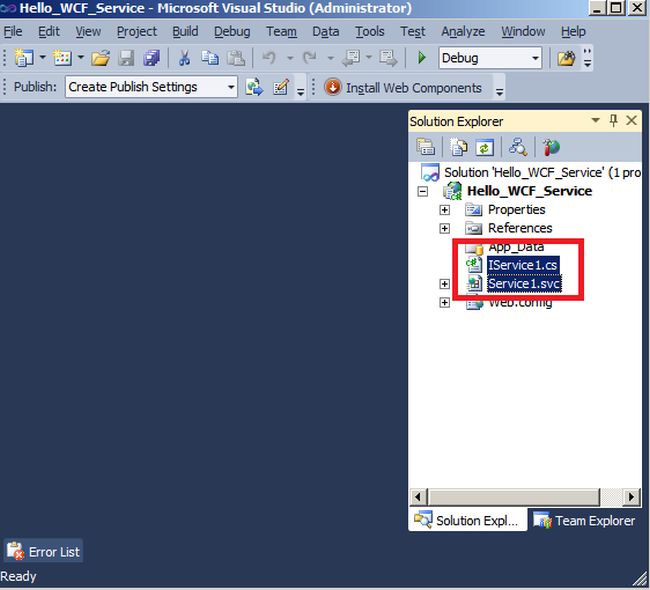Screen dimensions: 650x590
Task: Open the Help menu
Action: tap(573, 32)
